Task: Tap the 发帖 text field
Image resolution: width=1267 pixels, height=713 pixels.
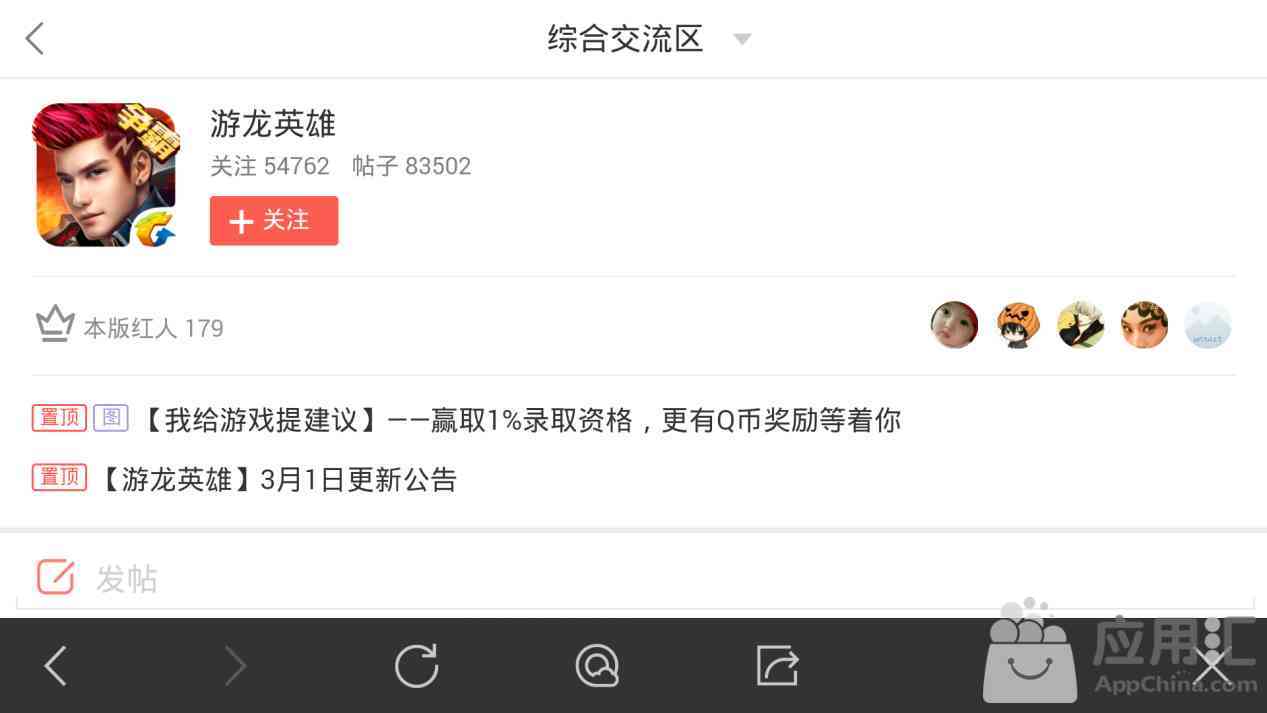Action: coord(635,578)
